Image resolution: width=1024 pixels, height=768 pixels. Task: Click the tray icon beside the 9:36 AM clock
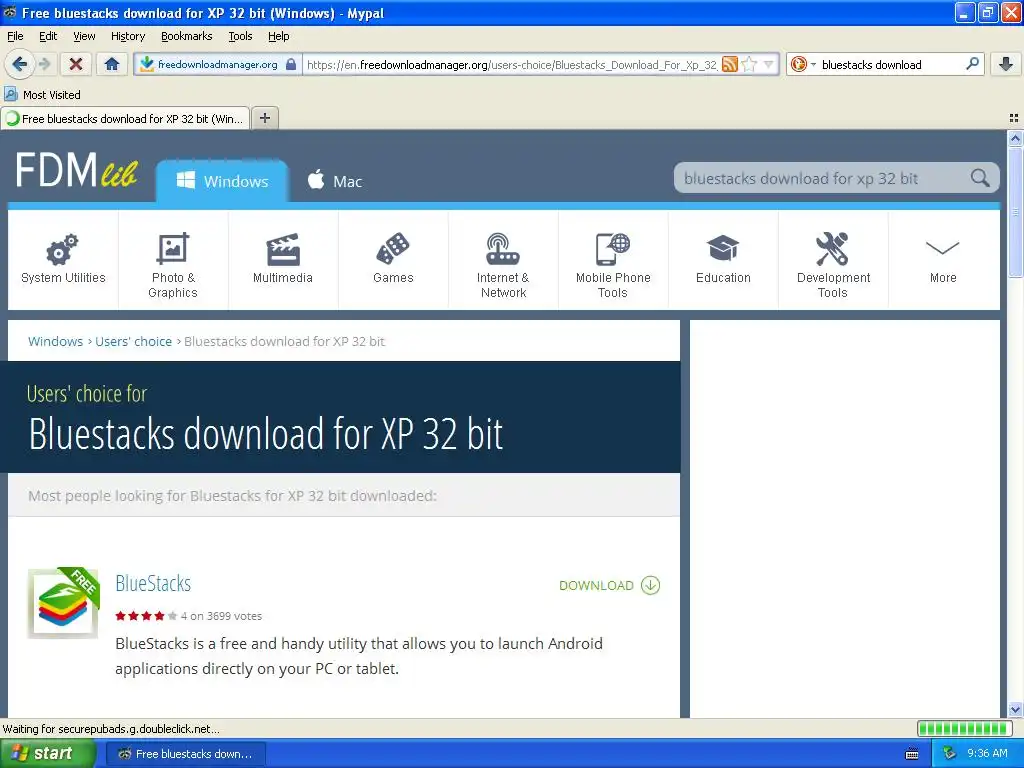point(949,754)
